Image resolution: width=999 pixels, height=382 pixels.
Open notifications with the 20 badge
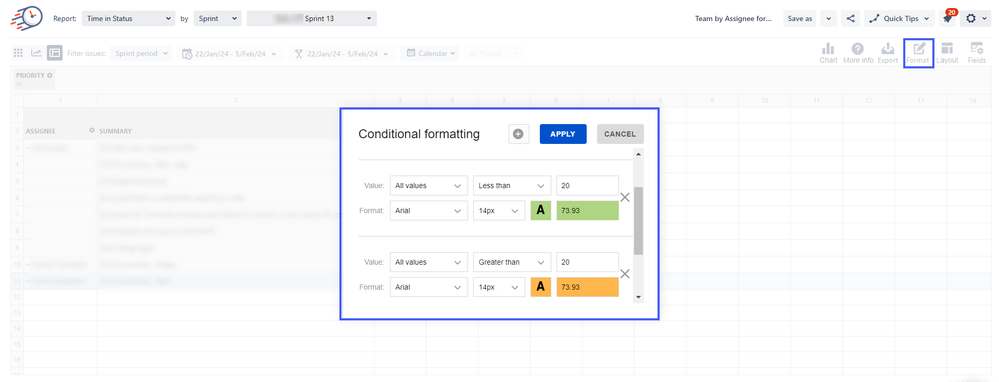[x=947, y=17]
